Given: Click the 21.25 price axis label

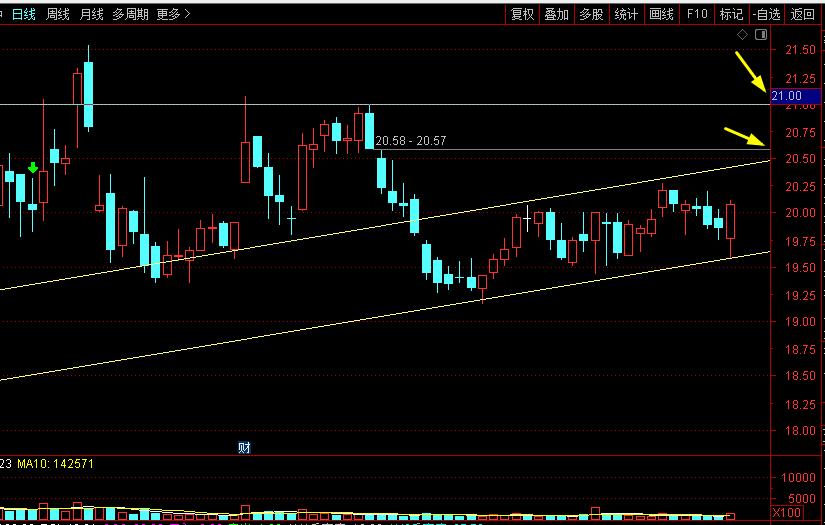Looking at the screenshot, I should pos(800,79).
